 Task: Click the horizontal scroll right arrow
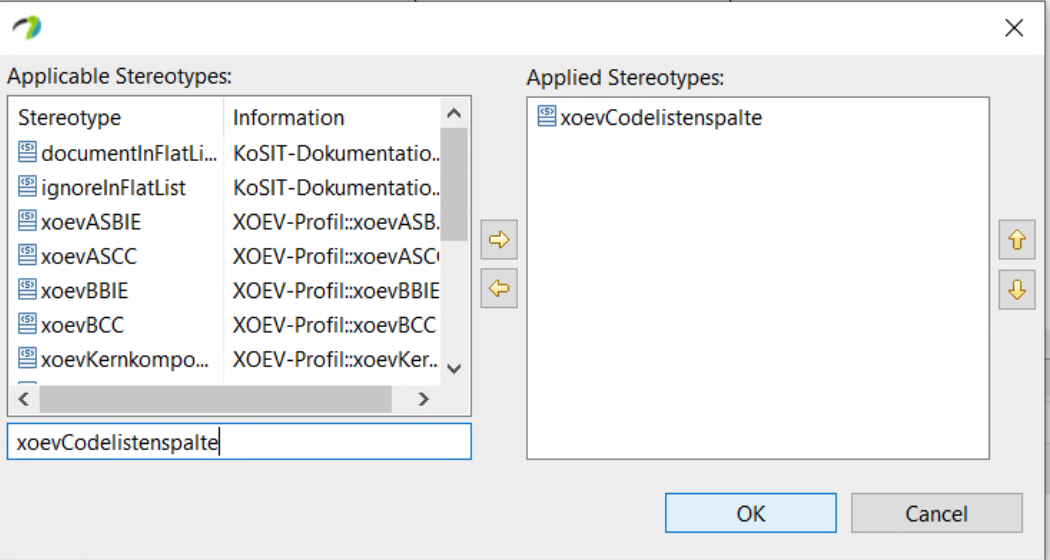click(423, 399)
